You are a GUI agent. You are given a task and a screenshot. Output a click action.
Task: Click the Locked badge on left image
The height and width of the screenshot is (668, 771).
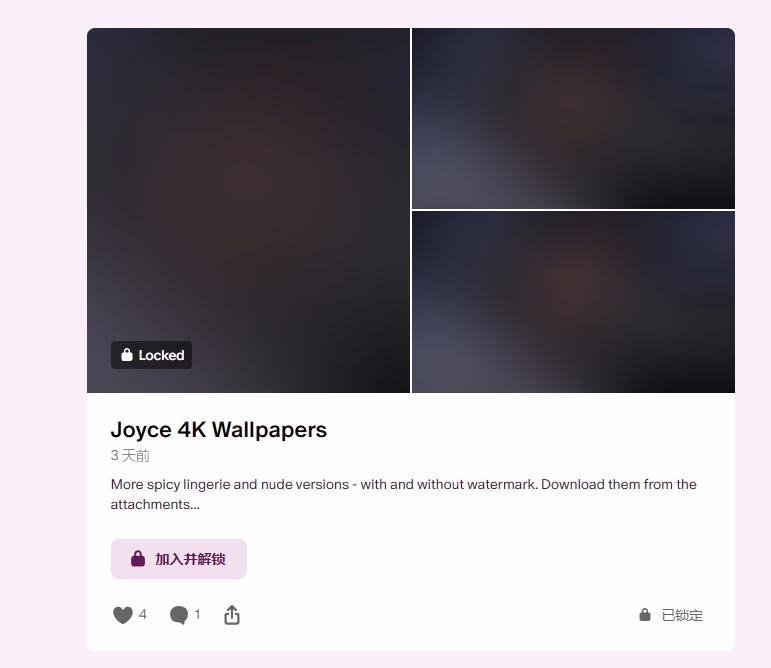151,355
